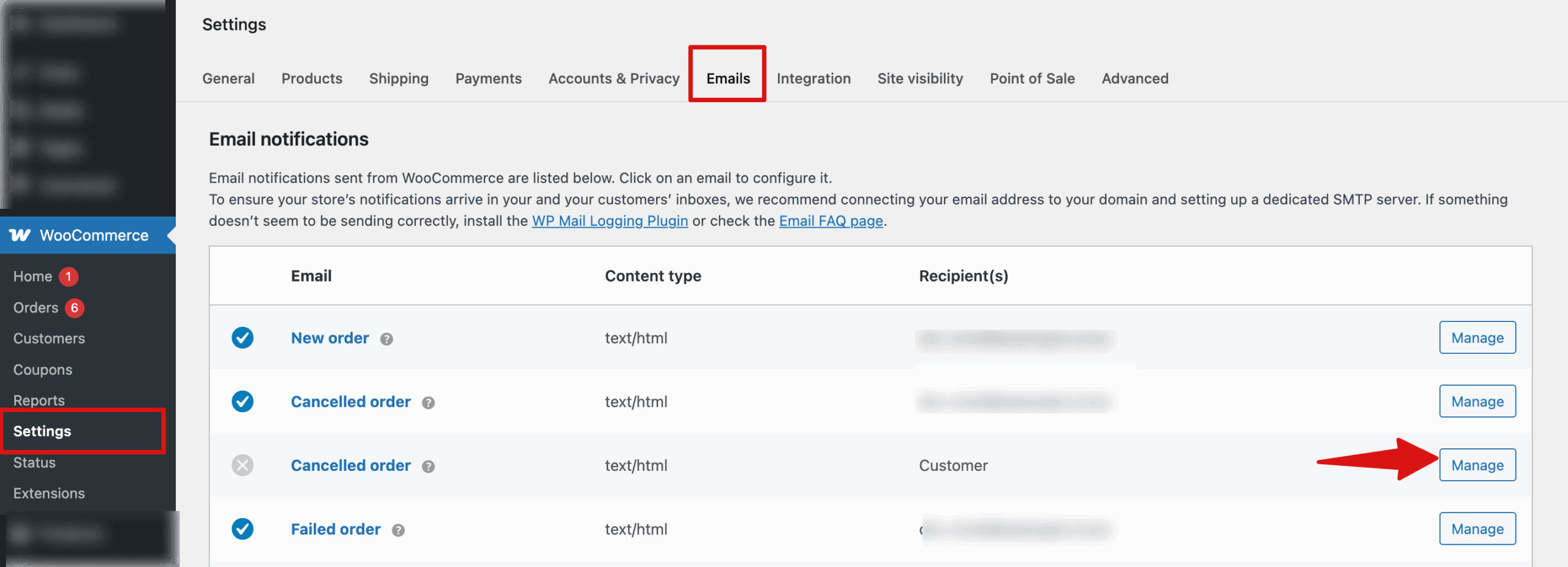This screenshot has height=567, width=1568.
Task: Toggle enabled checkmark for first Cancelled order
Action: point(243,401)
